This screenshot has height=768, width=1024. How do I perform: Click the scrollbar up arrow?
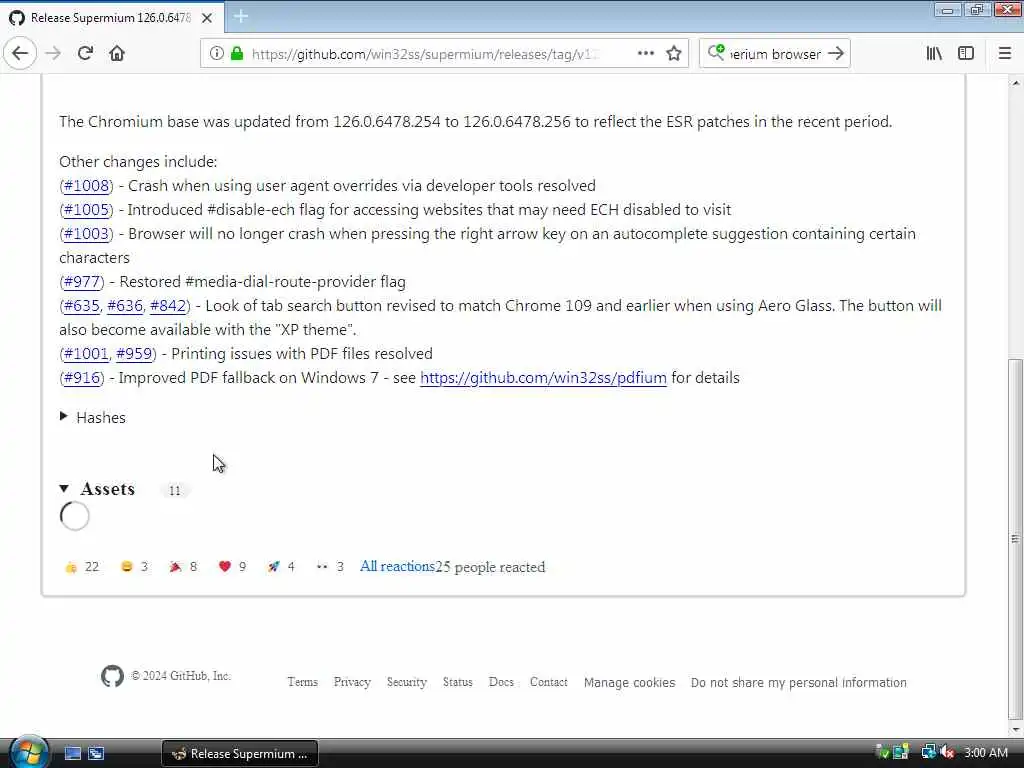1016,83
